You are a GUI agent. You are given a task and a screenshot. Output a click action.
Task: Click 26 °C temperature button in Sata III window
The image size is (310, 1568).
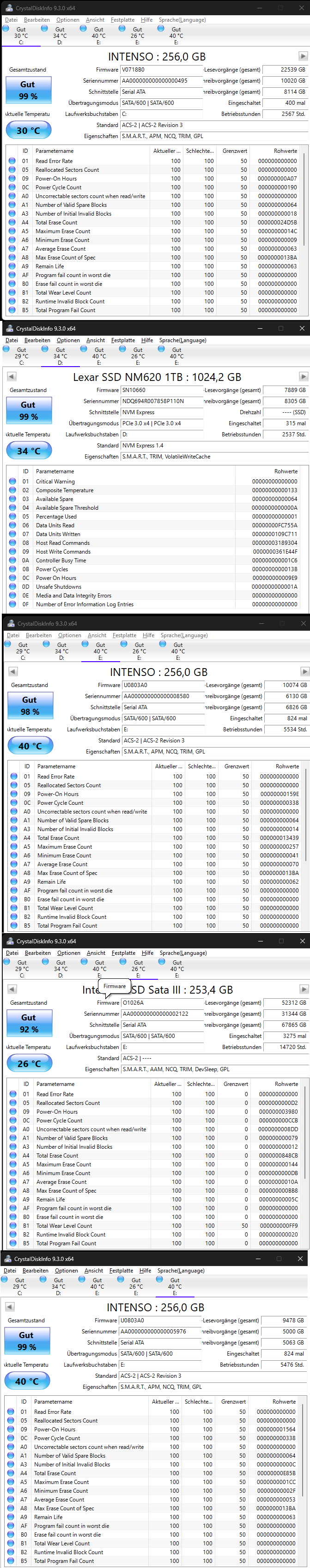29,1063
